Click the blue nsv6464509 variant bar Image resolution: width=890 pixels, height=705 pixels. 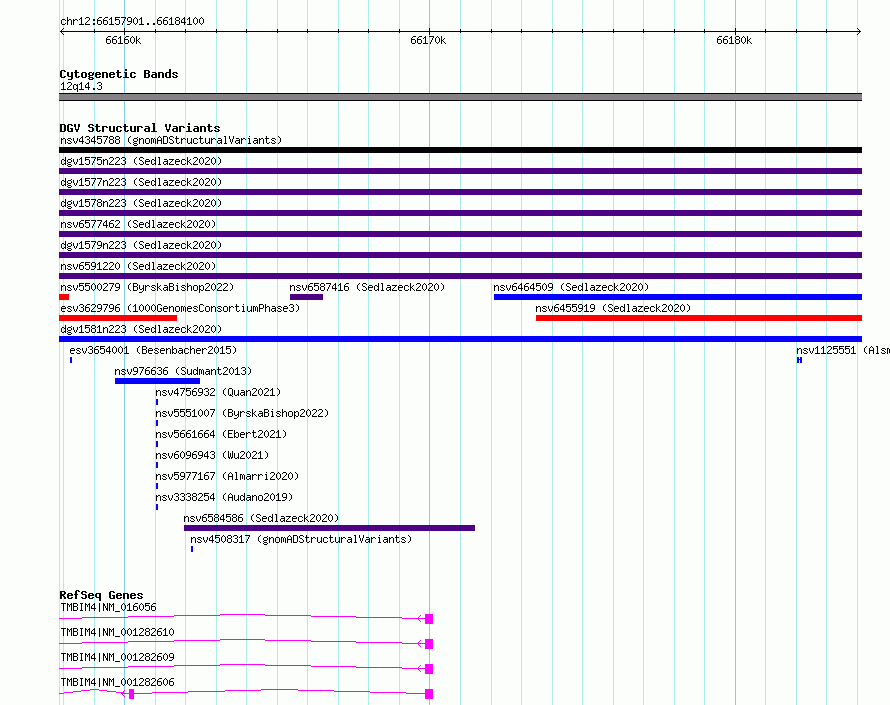[x=678, y=297]
